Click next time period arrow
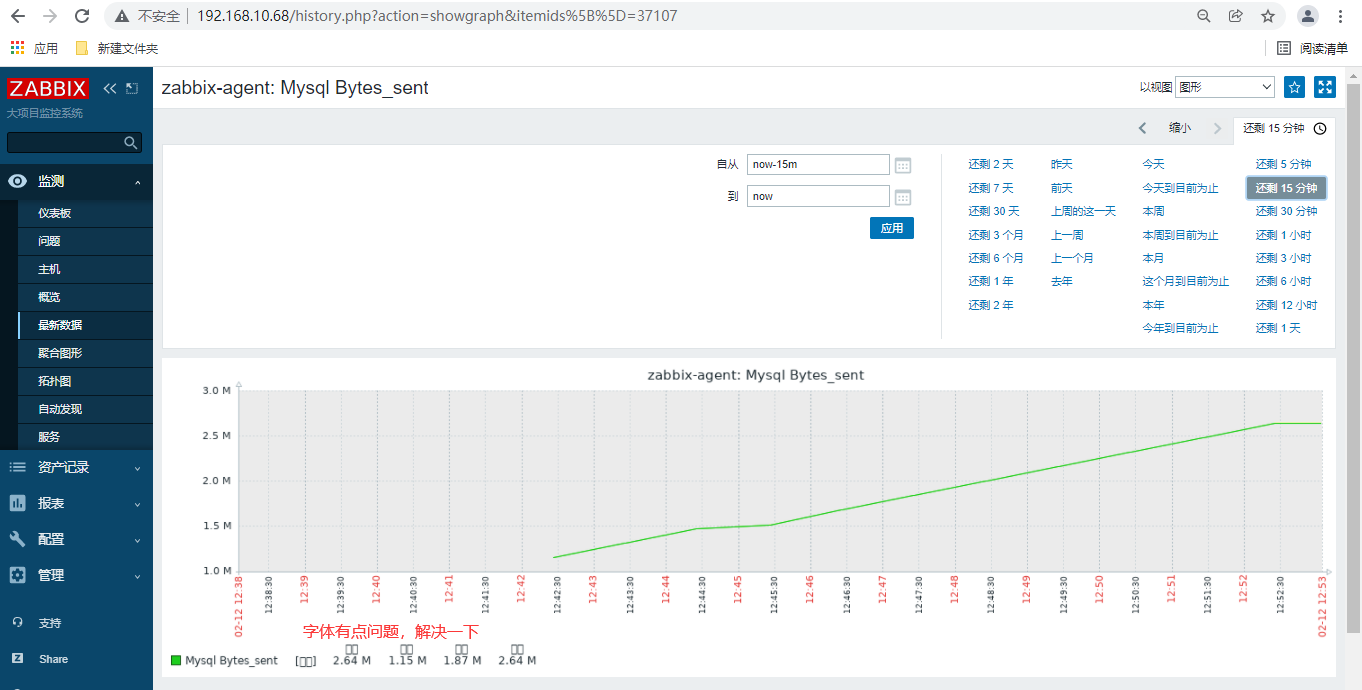 pos(1217,128)
